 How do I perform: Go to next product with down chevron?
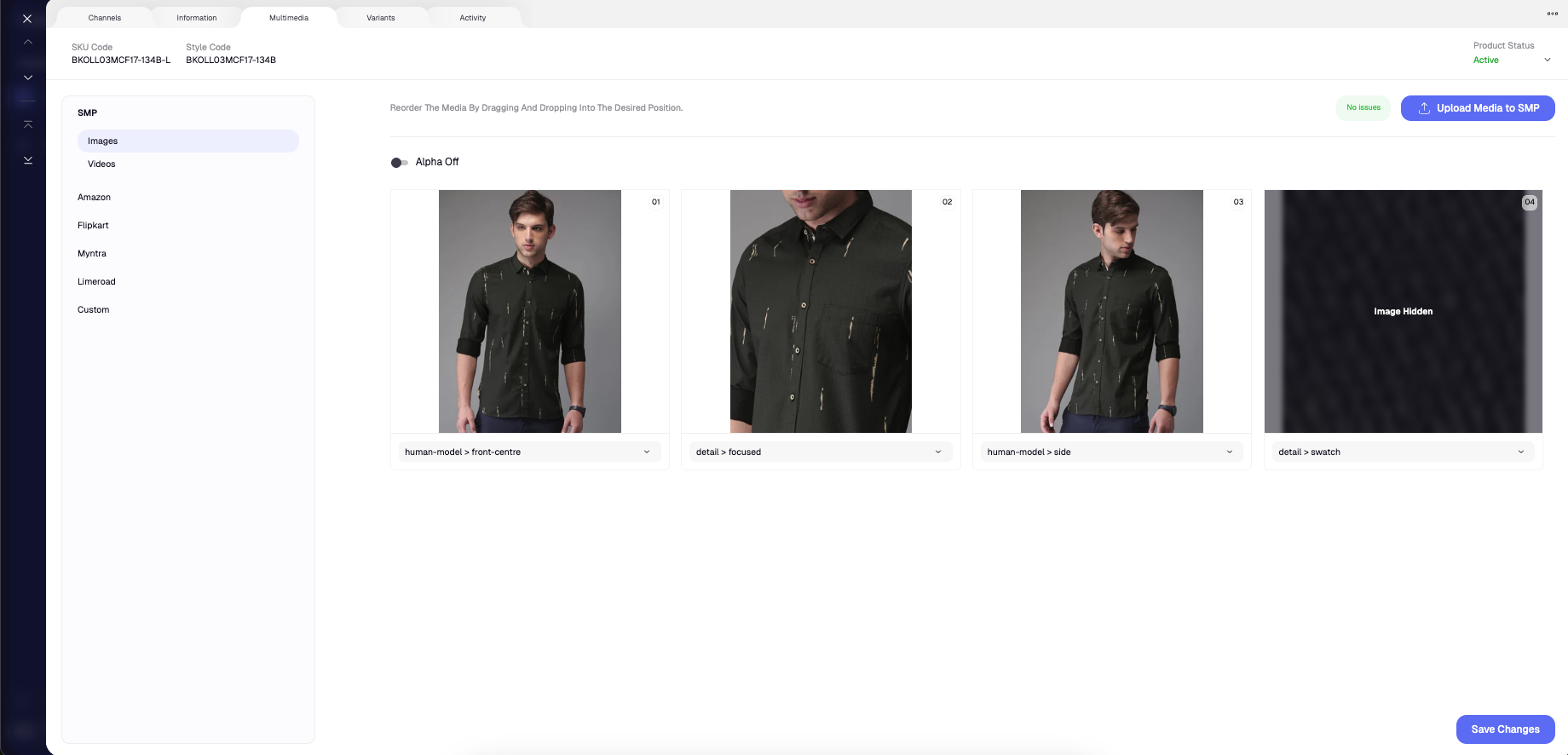[28, 78]
